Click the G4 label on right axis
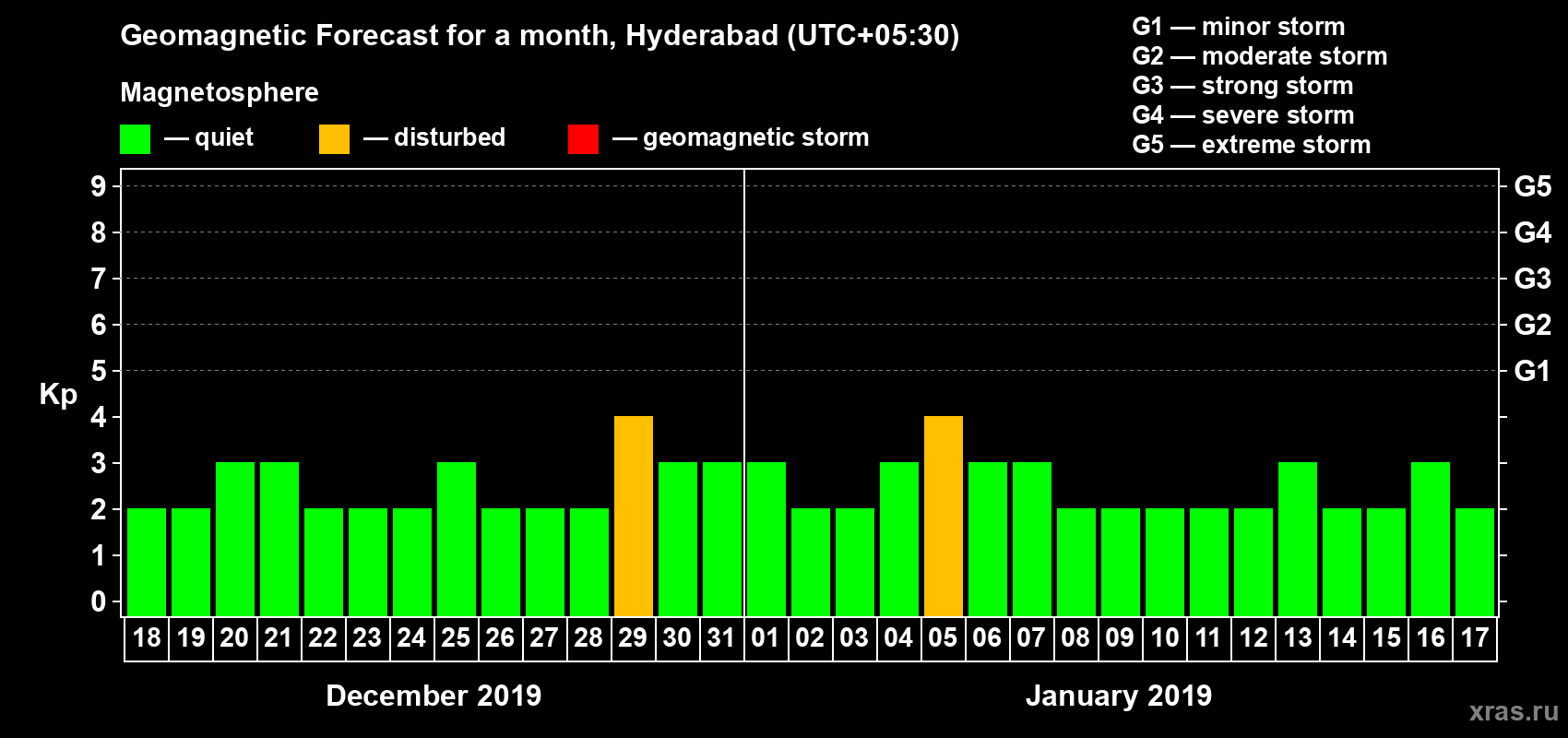The height and width of the screenshot is (738, 1568). [1533, 232]
